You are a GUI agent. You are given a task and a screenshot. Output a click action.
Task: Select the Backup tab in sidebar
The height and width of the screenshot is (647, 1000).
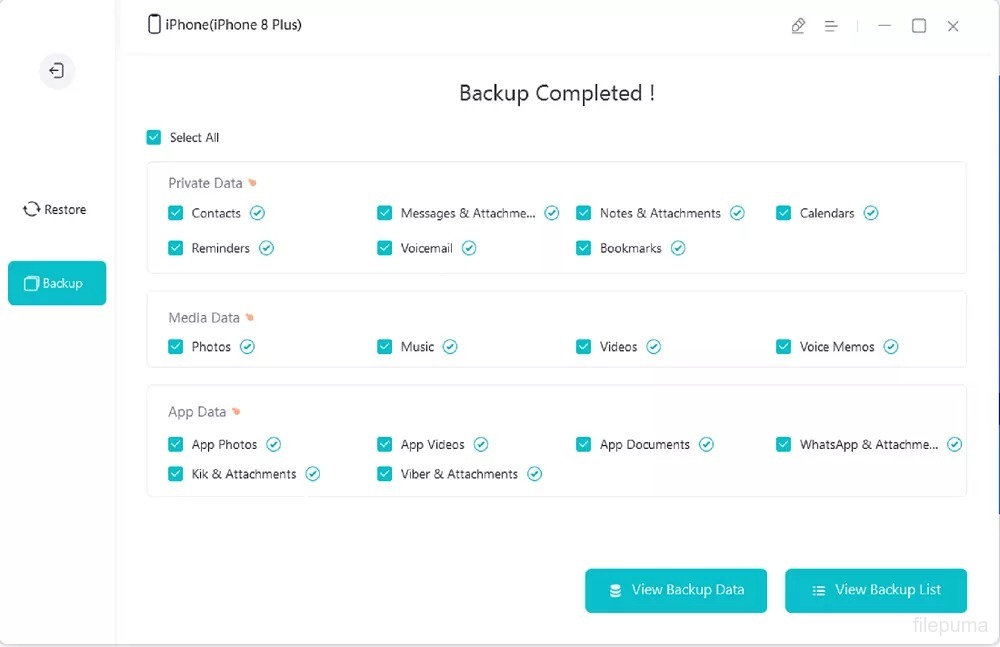(x=56, y=283)
